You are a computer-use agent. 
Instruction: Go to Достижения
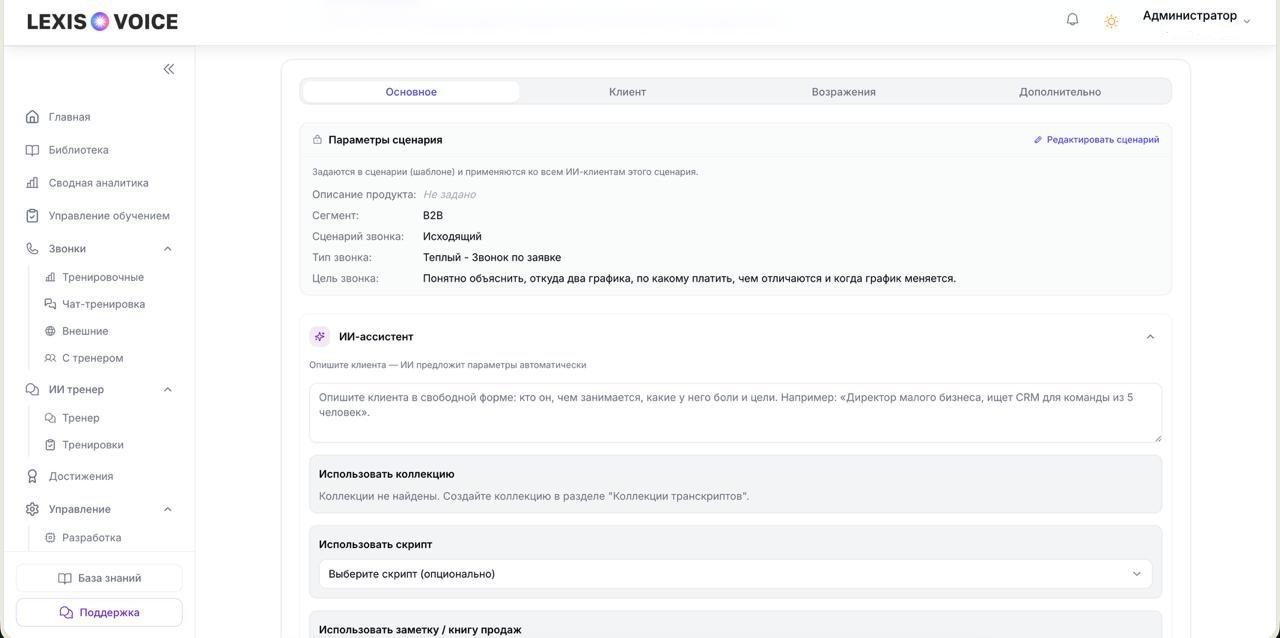click(81, 477)
